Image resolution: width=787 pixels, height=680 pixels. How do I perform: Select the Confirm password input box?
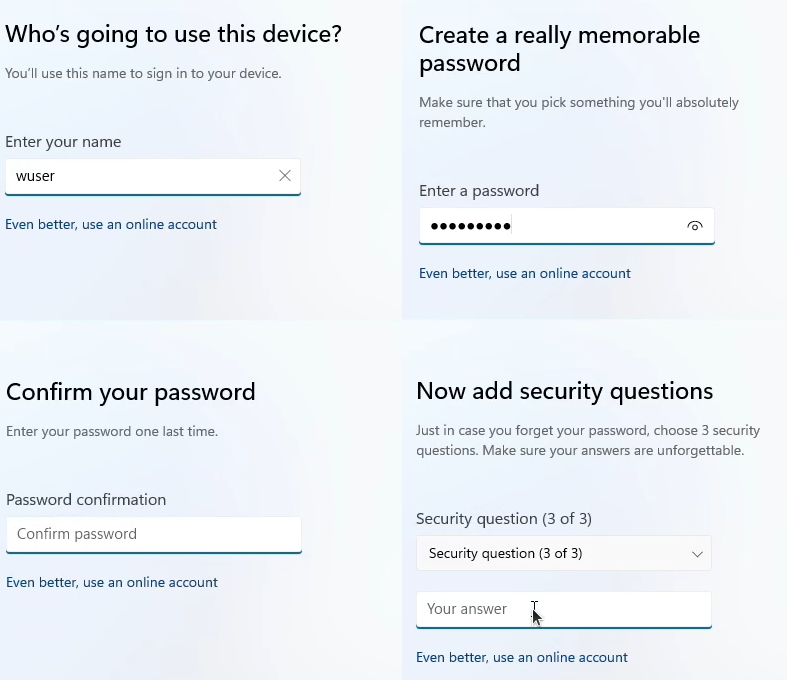153,534
